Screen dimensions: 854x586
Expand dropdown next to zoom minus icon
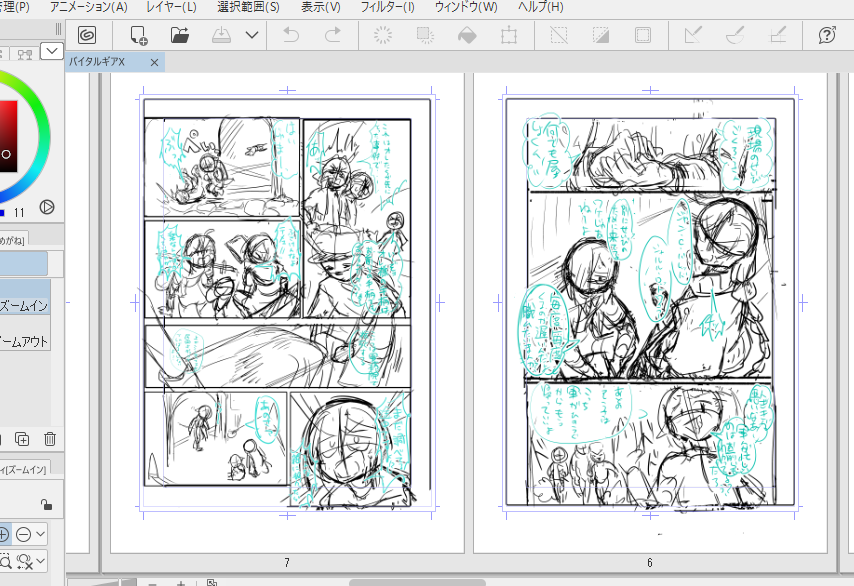point(41,535)
